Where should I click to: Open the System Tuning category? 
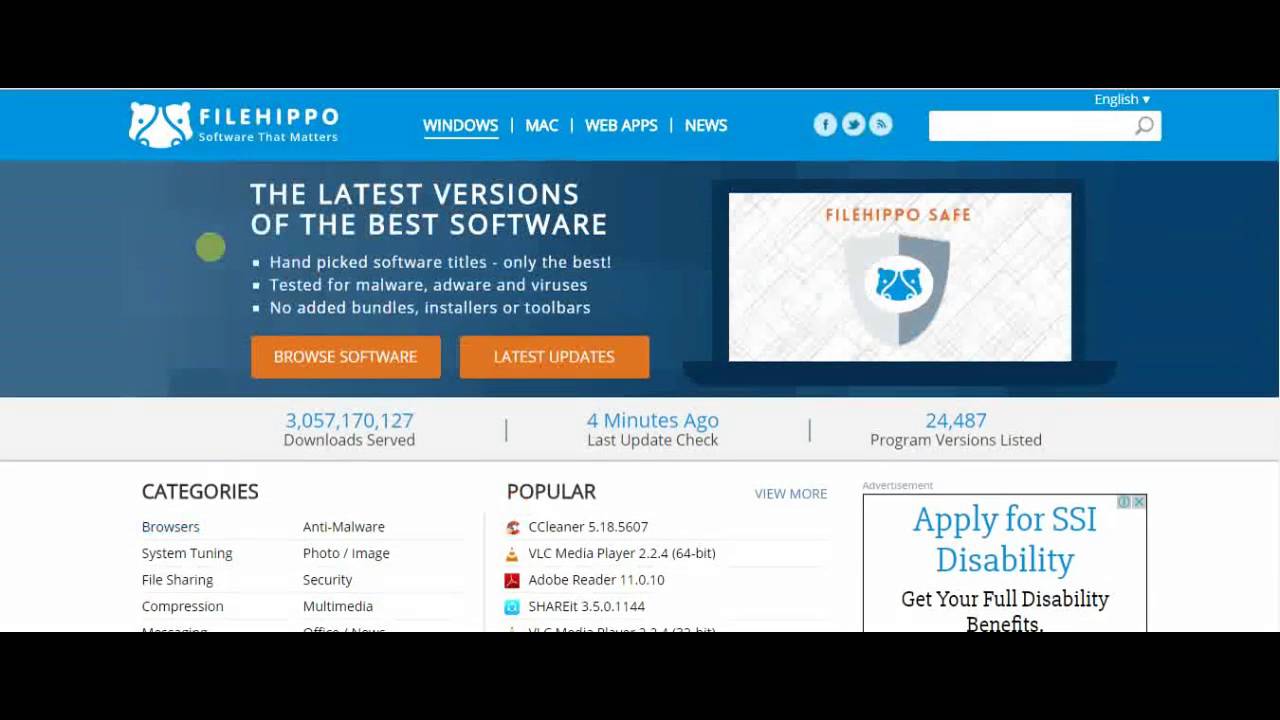coord(187,553)
